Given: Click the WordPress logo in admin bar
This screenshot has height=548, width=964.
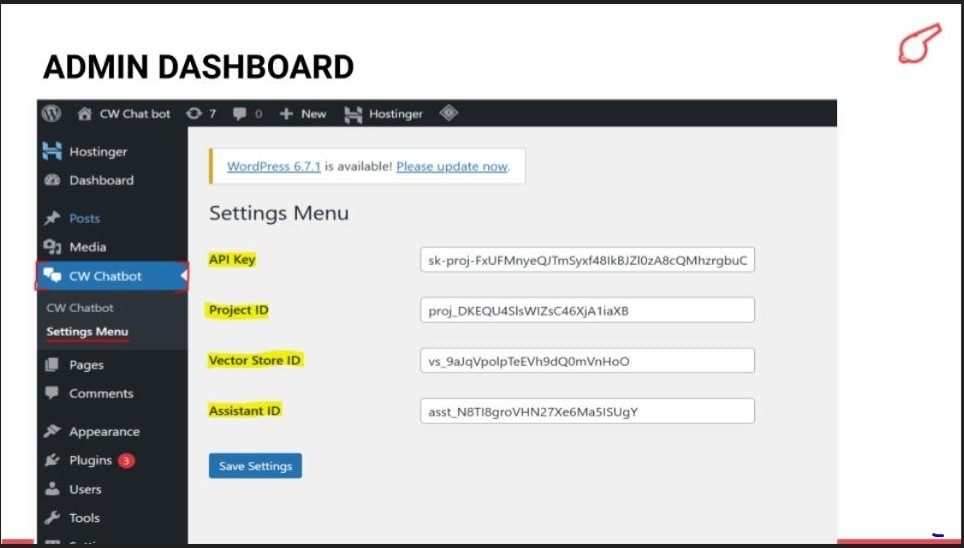Looking at the screenshot, I should tap(52, 113).
